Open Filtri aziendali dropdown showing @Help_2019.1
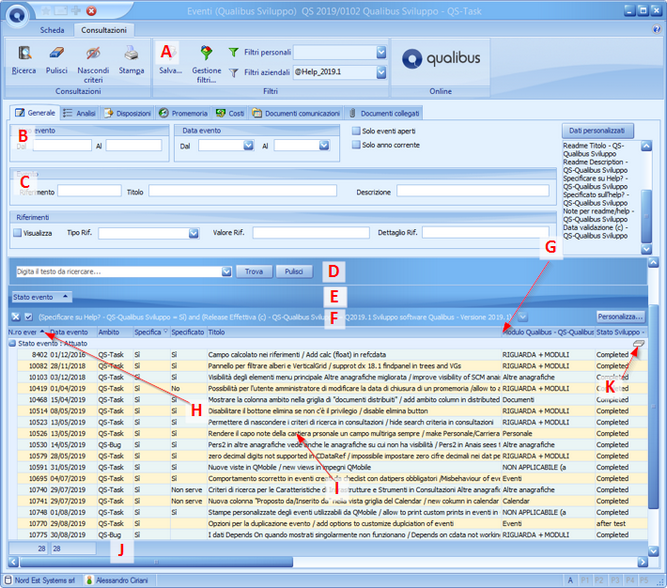667x588 pixels. pos(381,73)
